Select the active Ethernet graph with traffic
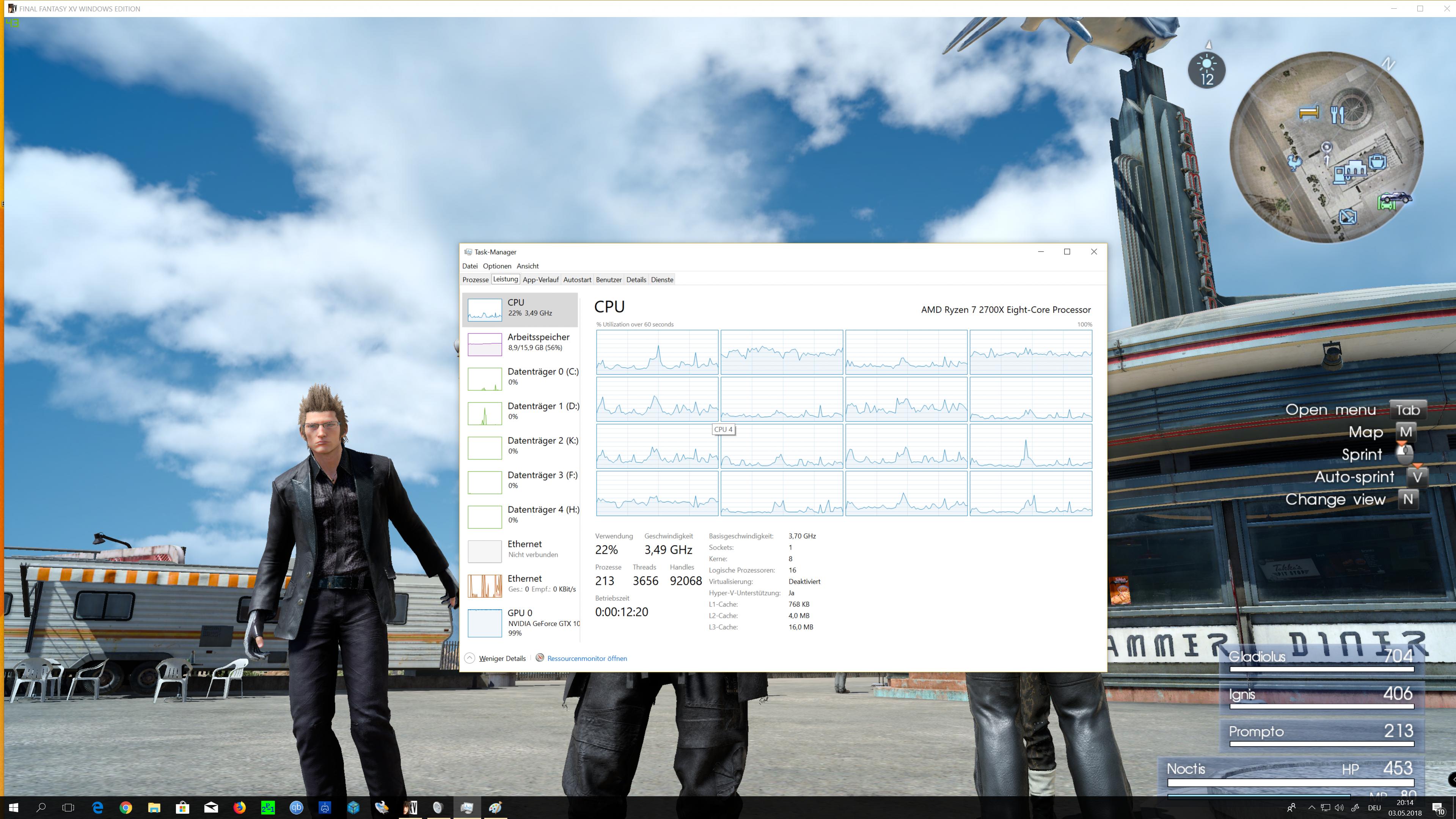This screenshot has height=819, width=1456. (x=484, y=586)
